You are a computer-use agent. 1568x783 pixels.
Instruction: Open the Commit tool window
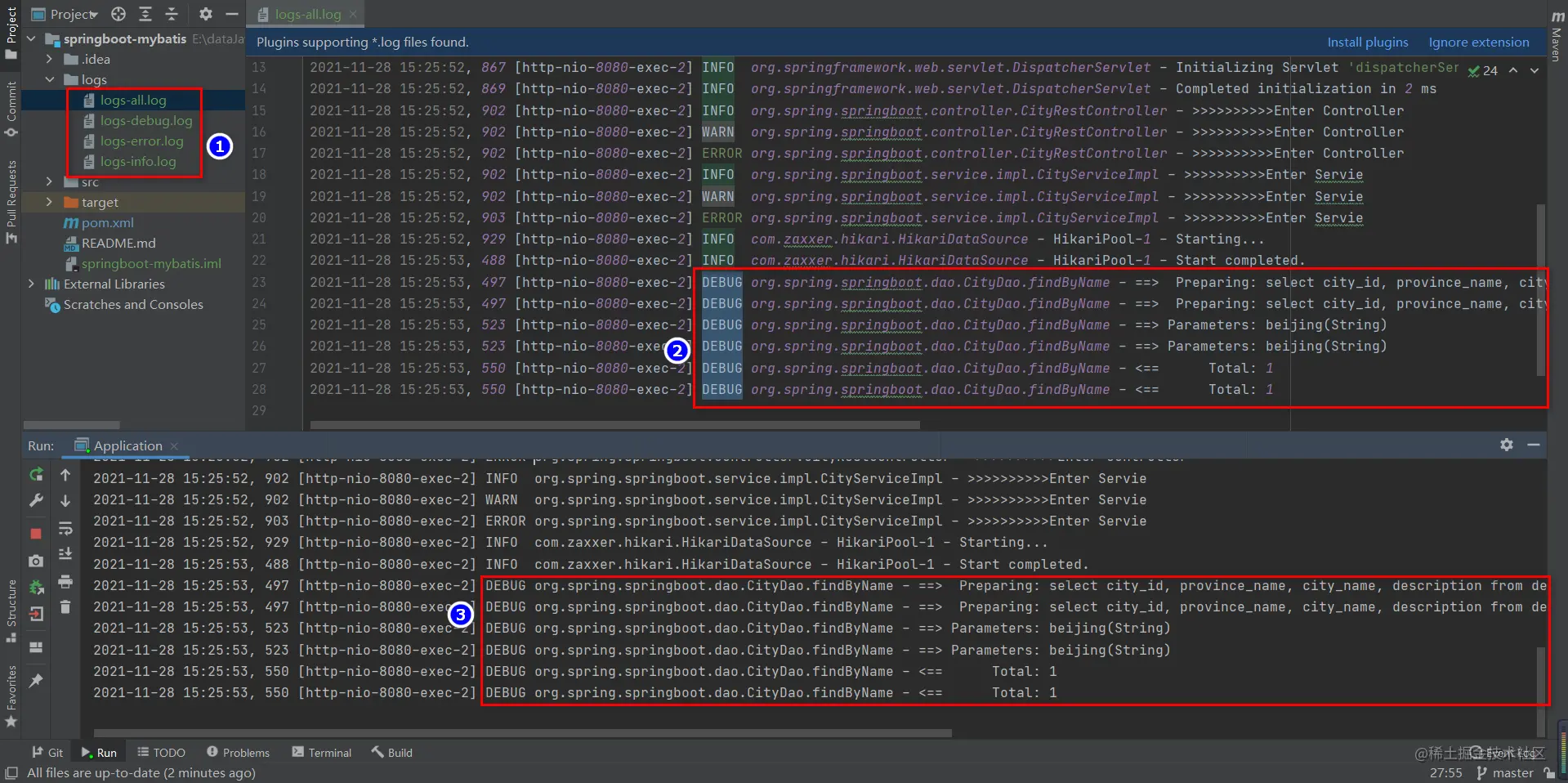pos(11,108)
